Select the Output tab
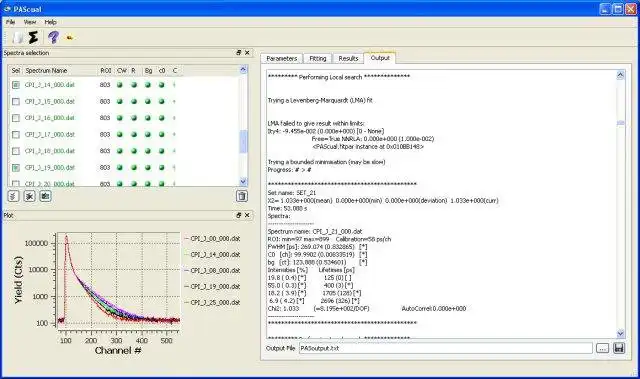Image resolution: width=640 pixels, height=379 pixels. [380, 58]
